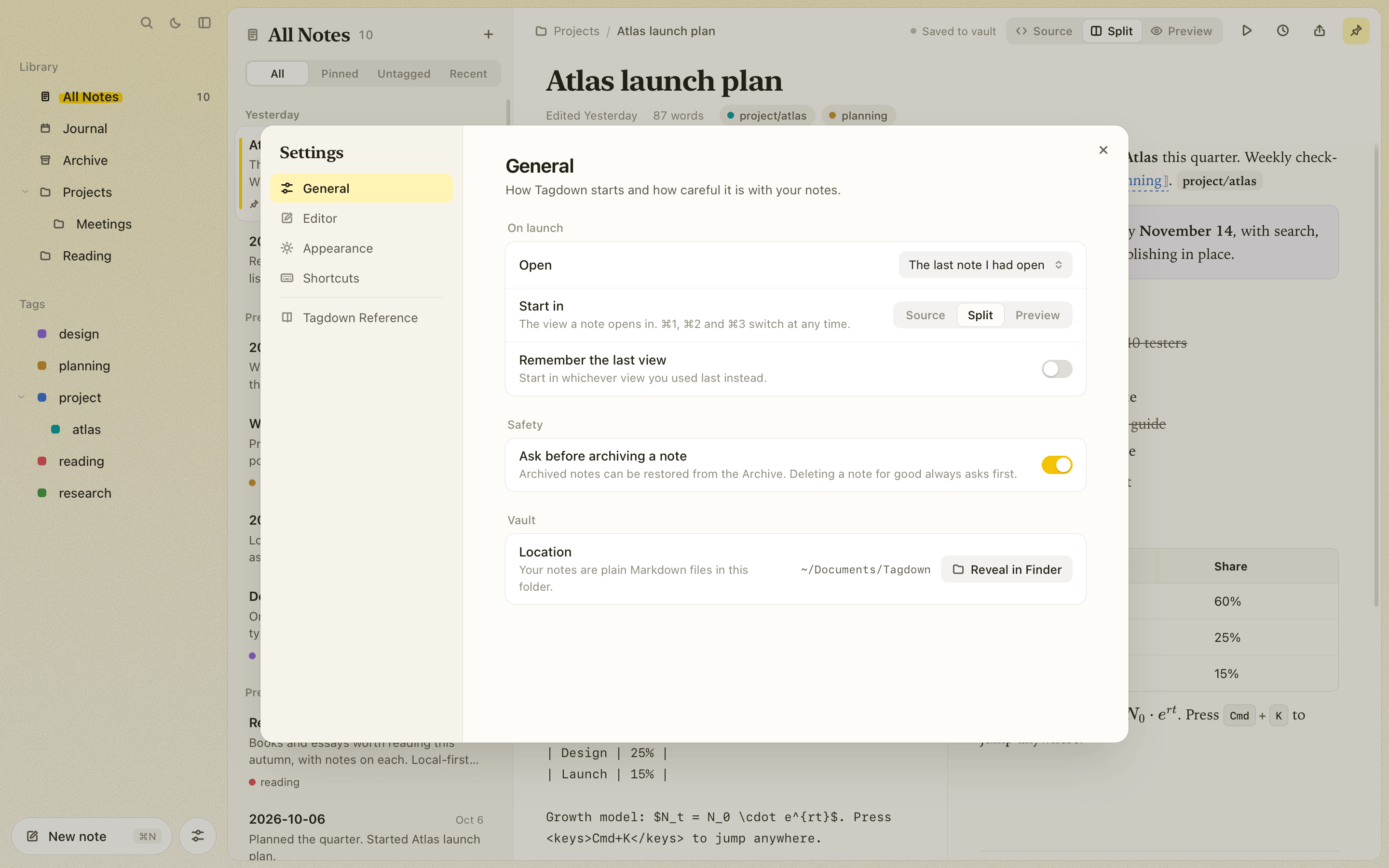The image size is (1389, 868).
Task: Open the Tagdown Reference entry
Action: (x=361, y=317)
